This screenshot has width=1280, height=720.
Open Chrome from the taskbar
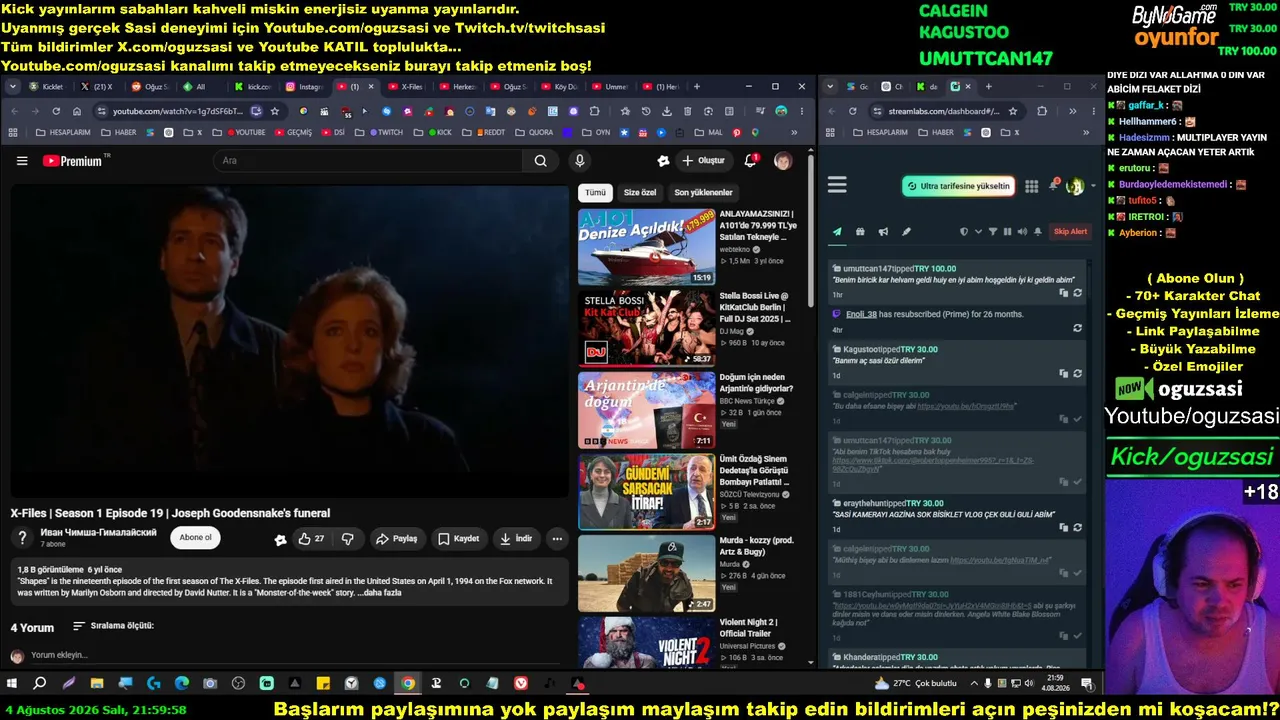click(408, 684)
